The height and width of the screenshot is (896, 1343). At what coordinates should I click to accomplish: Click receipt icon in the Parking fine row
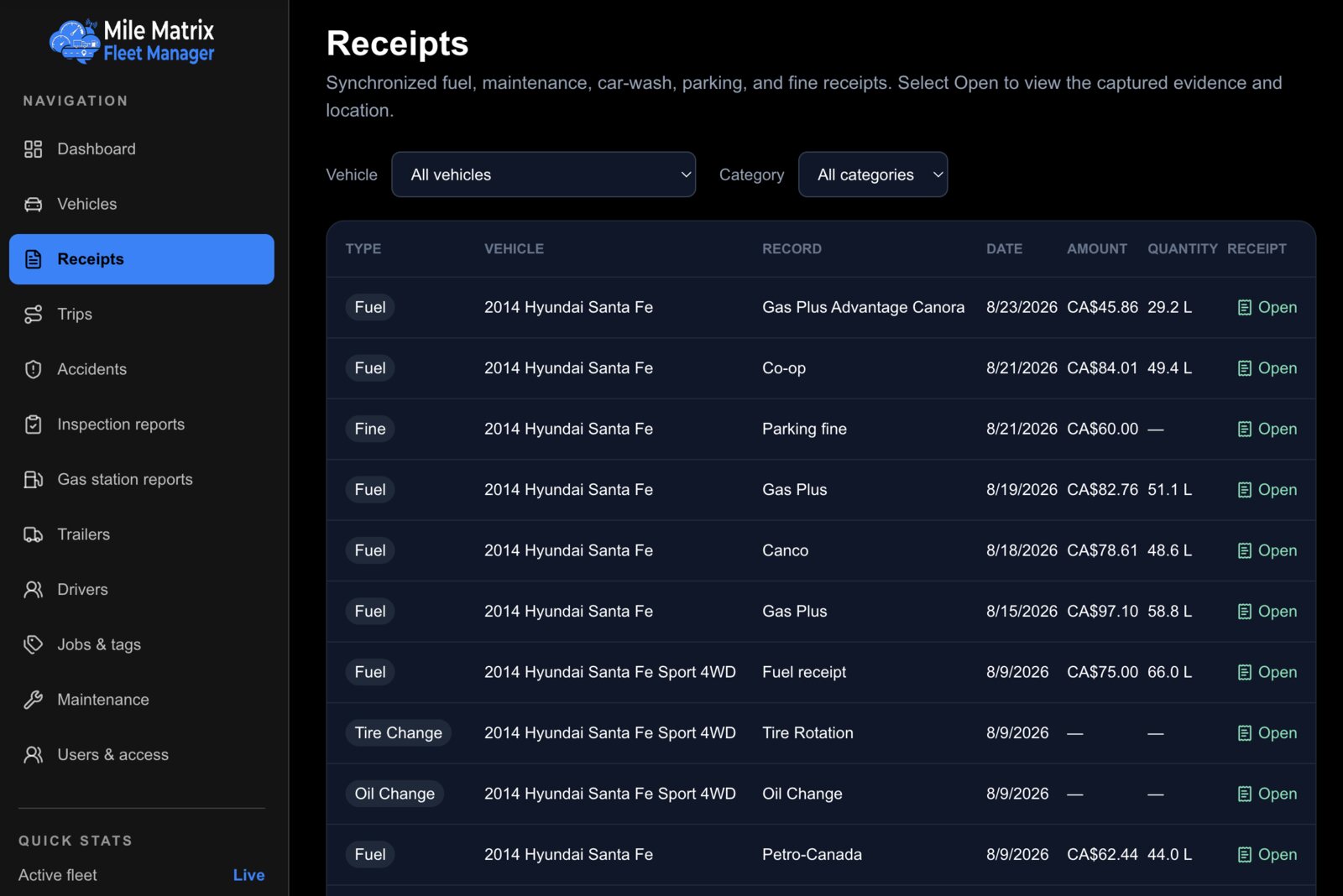pyautogui.click(x=1245, y=430)
